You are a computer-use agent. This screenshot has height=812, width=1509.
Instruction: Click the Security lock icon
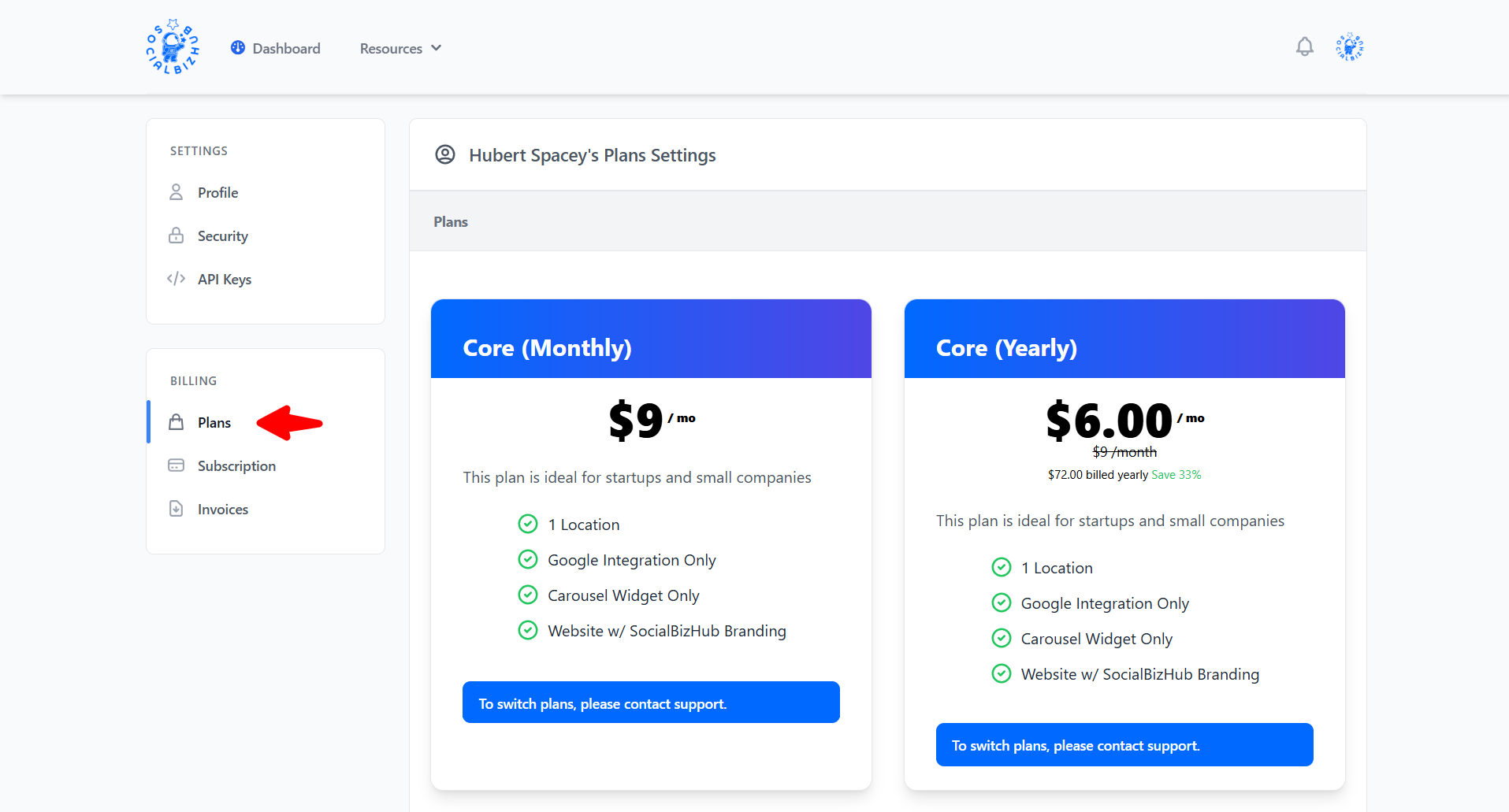(x=177, y=235)
